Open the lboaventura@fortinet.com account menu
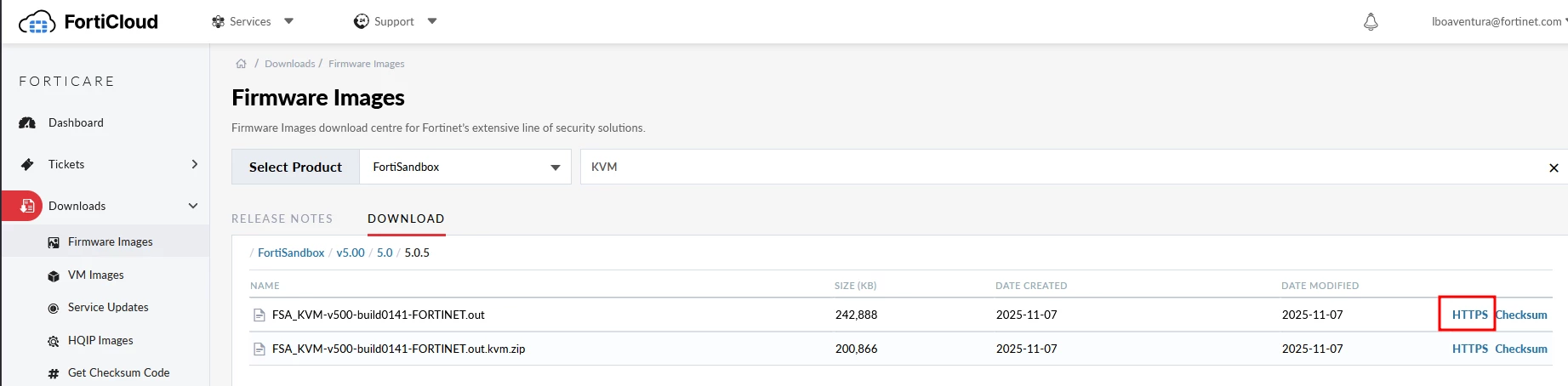 tap(1498, 22)
